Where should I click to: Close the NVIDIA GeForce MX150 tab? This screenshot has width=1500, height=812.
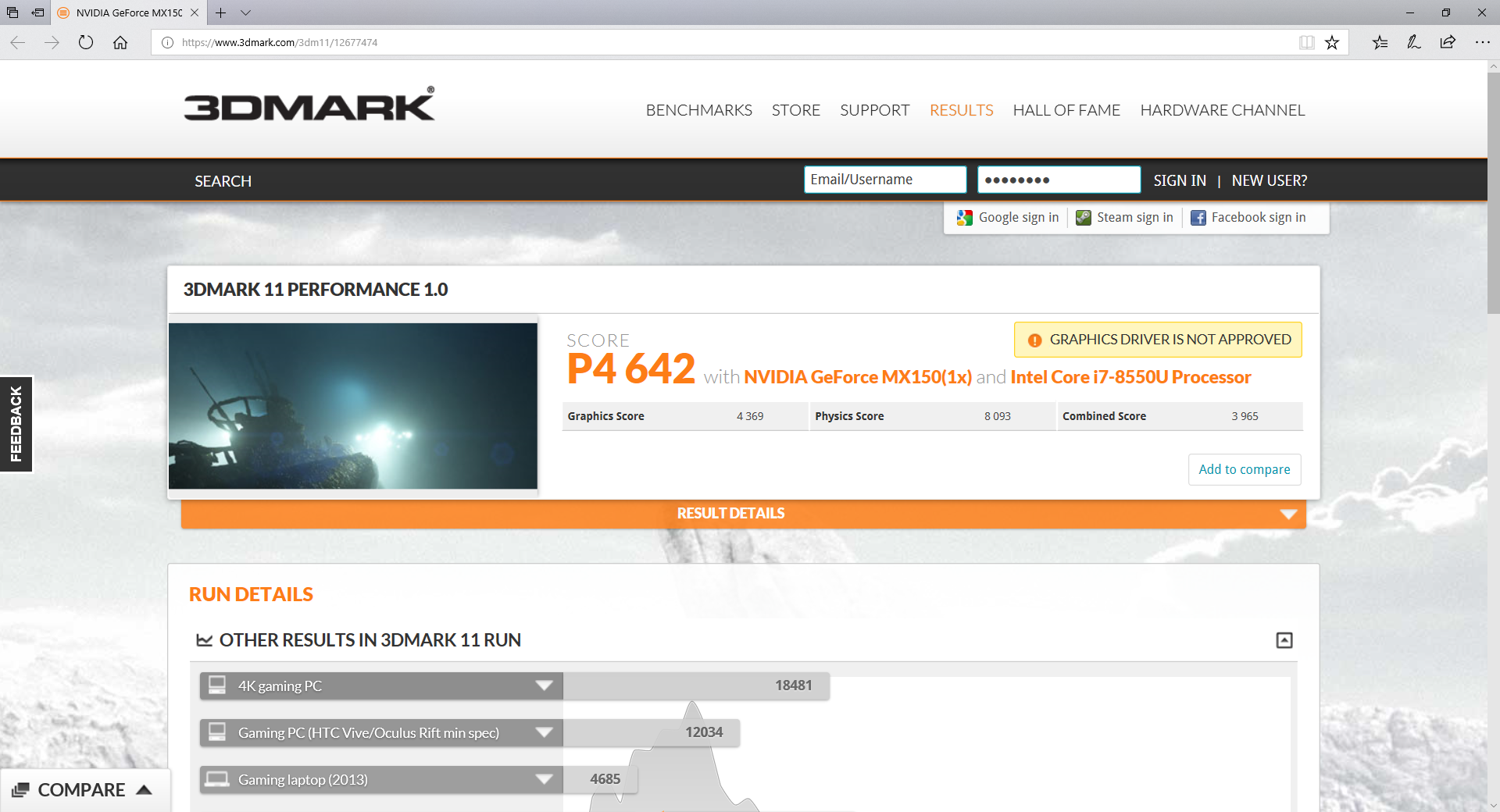[x=195, y=12]
